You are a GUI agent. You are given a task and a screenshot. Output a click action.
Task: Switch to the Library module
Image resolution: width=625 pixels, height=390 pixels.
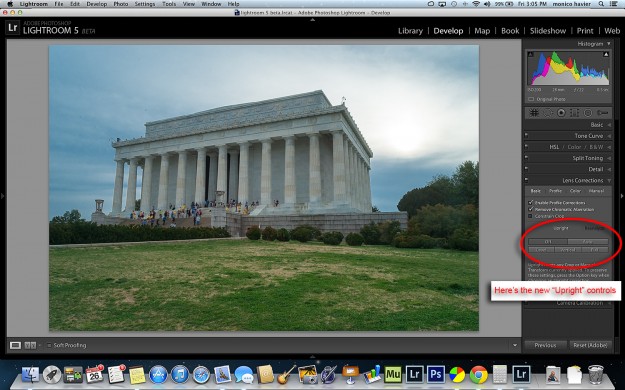tap(410, 31)
